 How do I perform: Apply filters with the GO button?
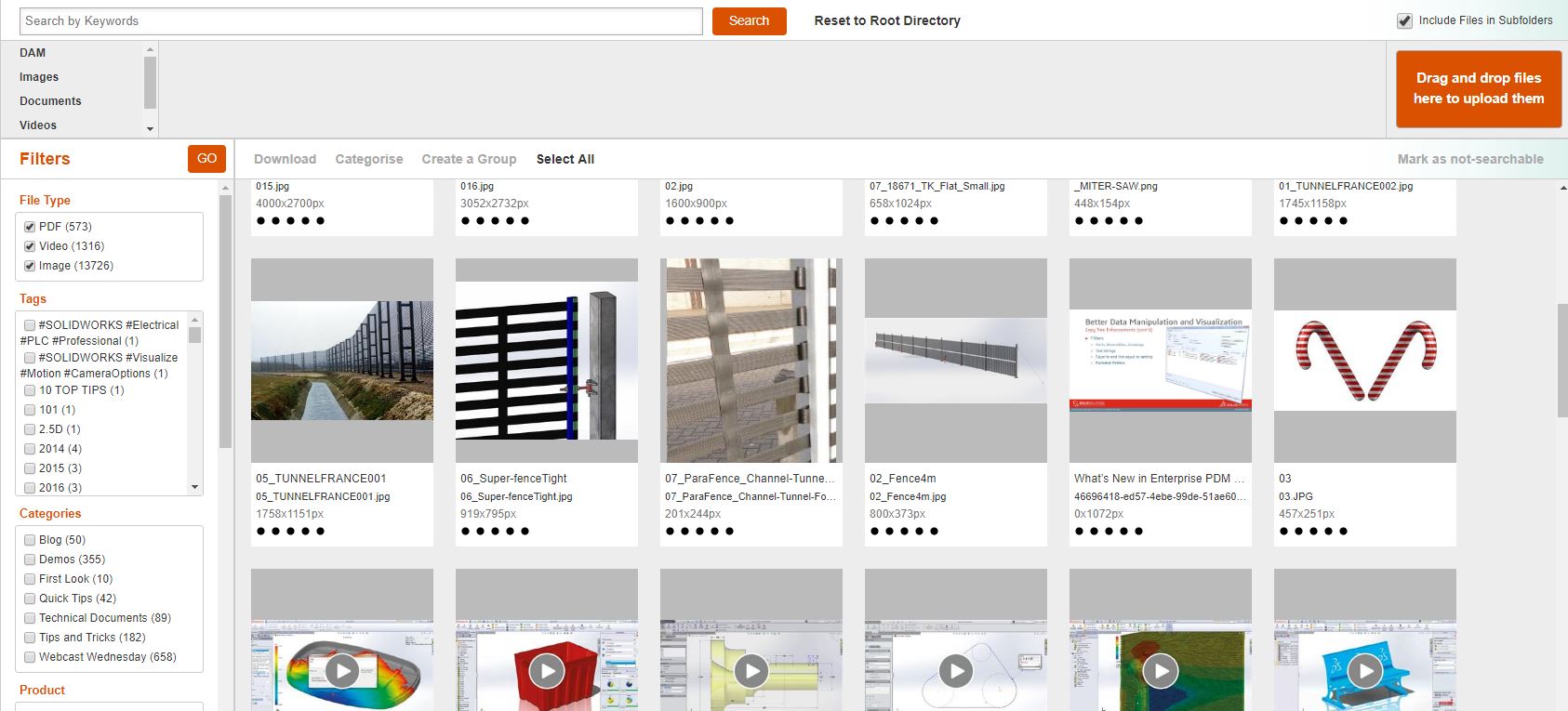pos(206,159)
